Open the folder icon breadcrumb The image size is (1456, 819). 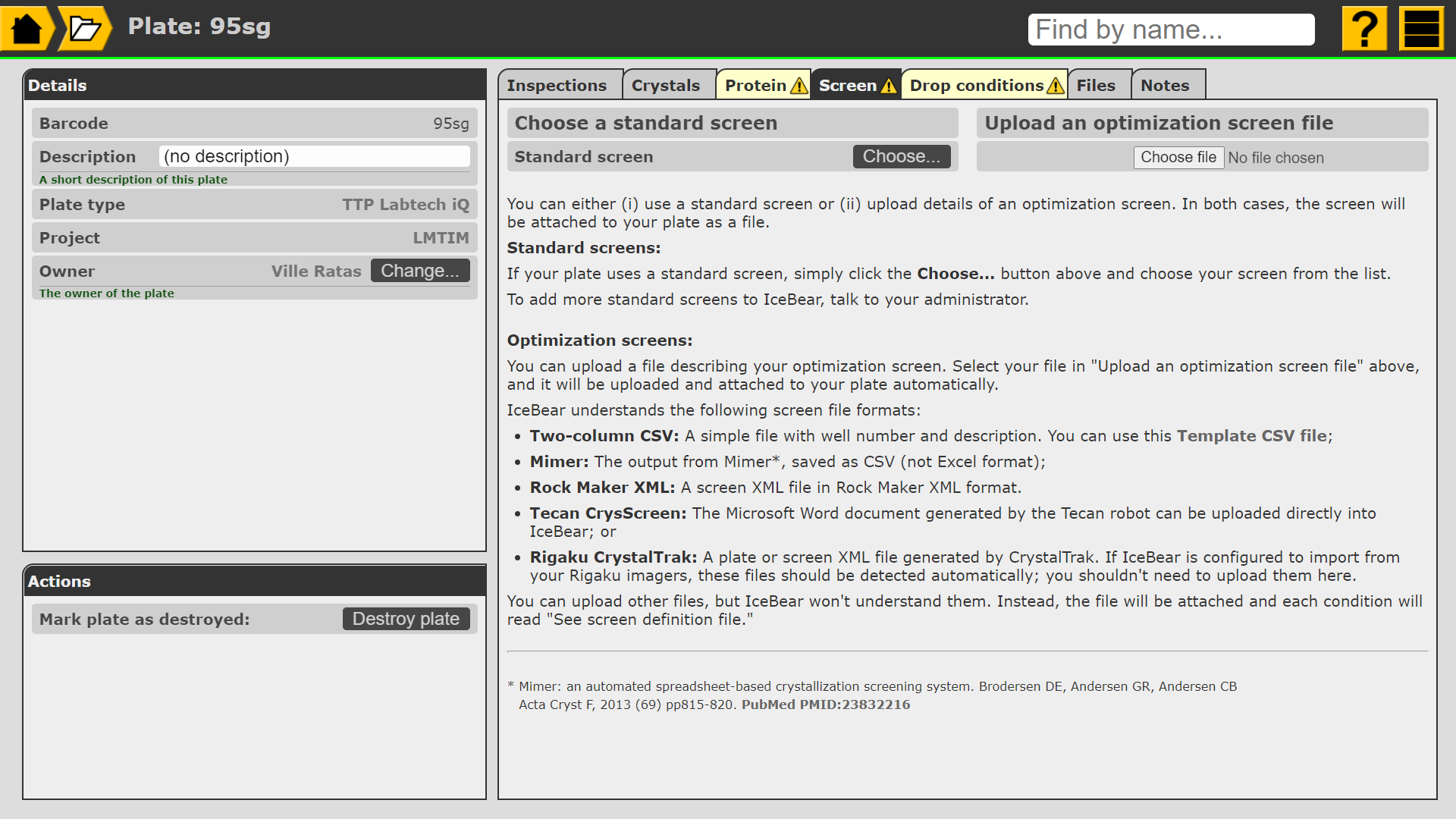[85, 29]
